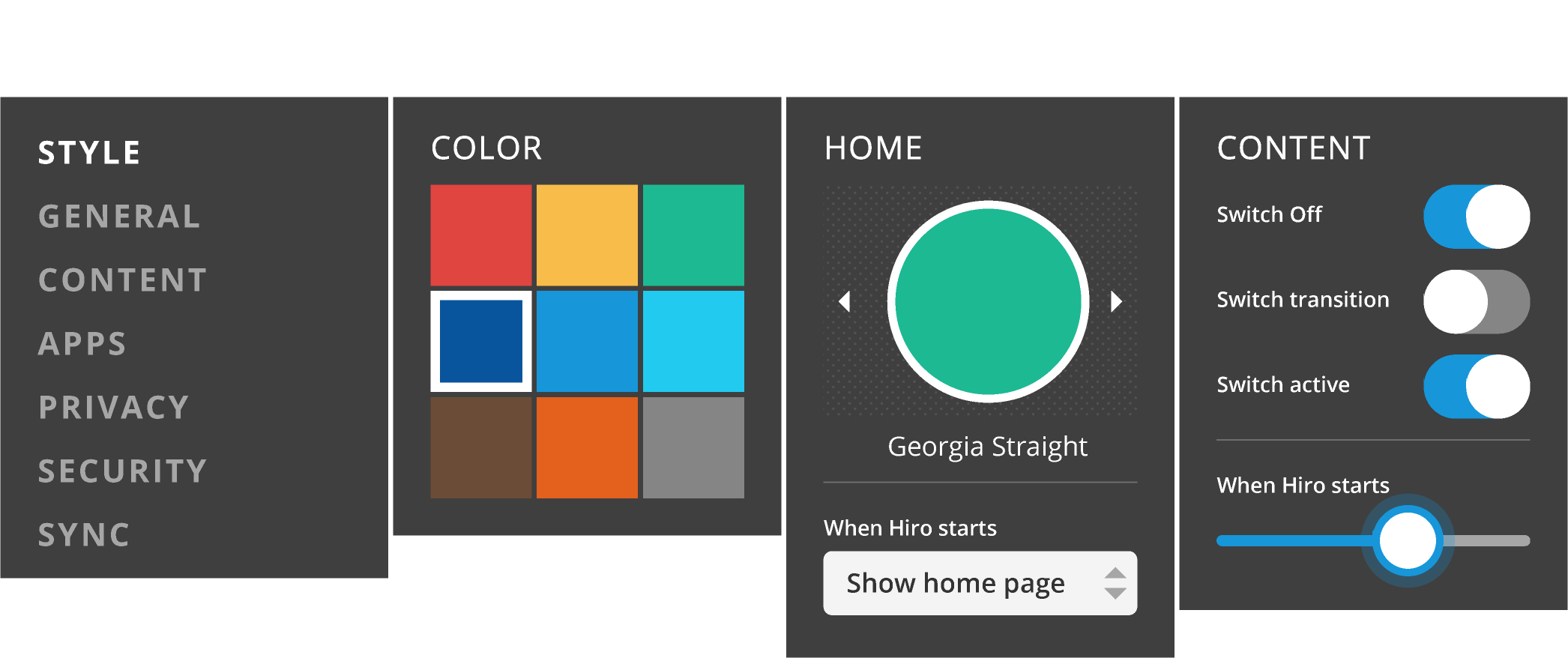Pick the brown color swatch
This screenshot has width=1568, height=658.
pos(480,447)
